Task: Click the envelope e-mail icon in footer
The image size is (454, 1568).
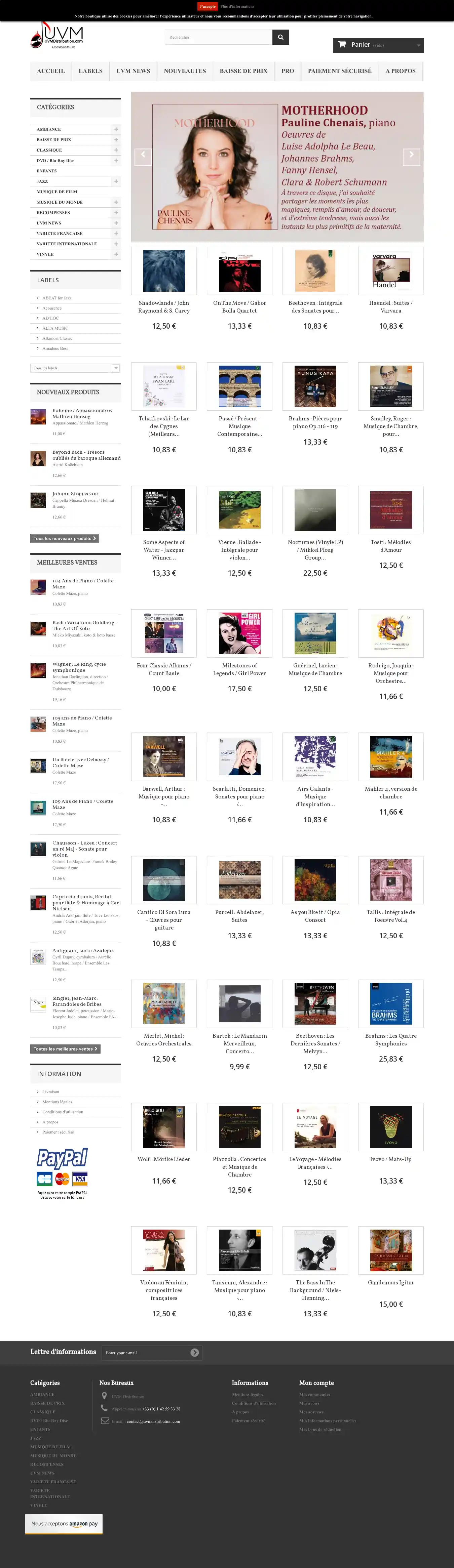Action: tap(105, 1421)
